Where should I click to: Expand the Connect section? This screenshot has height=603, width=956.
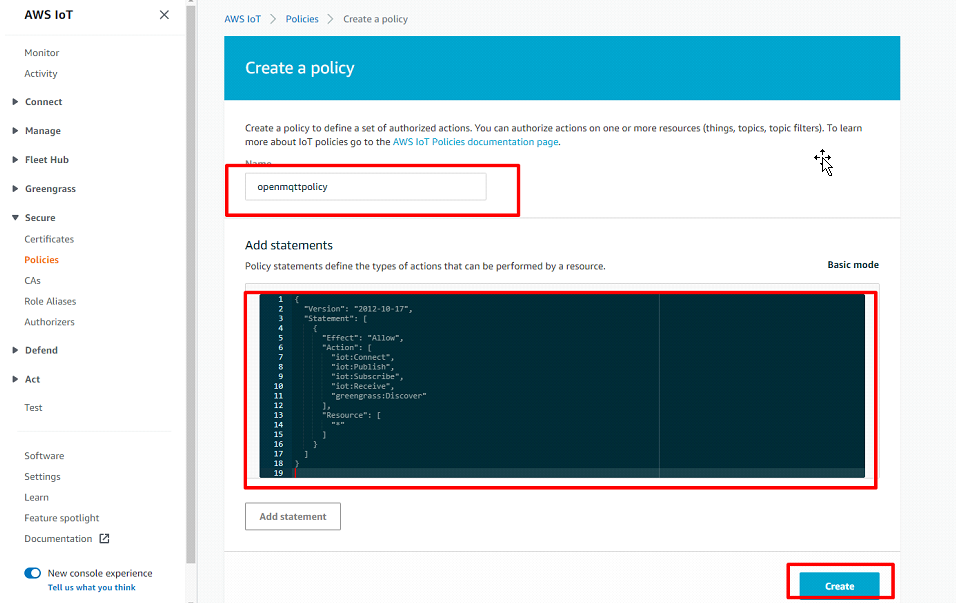point(43,101)
